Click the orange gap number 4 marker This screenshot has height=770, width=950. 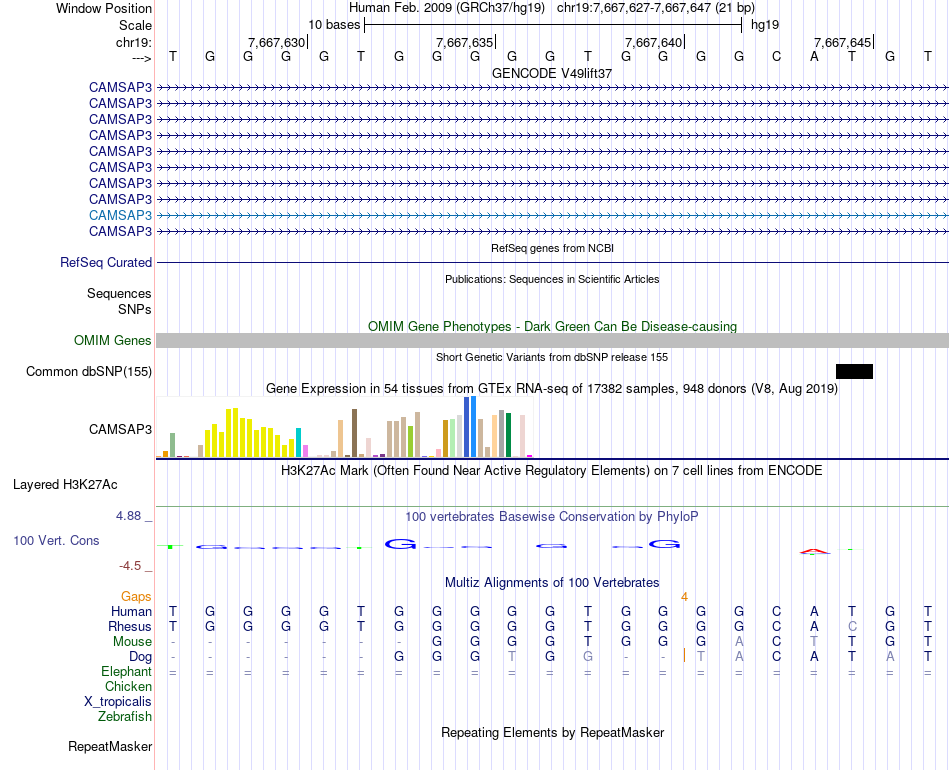pos(684,597)
